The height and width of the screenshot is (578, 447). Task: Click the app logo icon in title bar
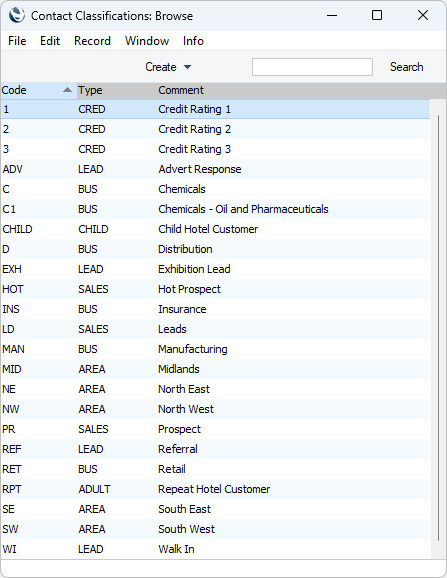tap(17, 15)
